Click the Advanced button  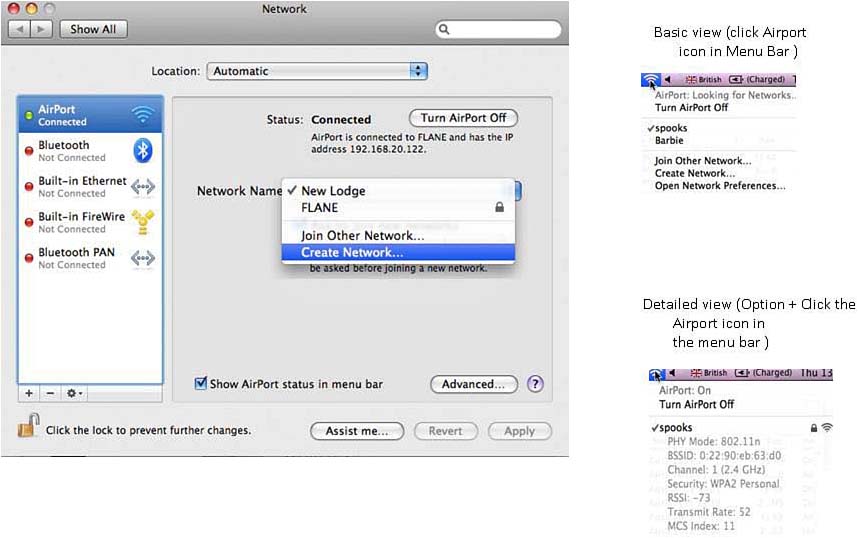coord(474,384)
